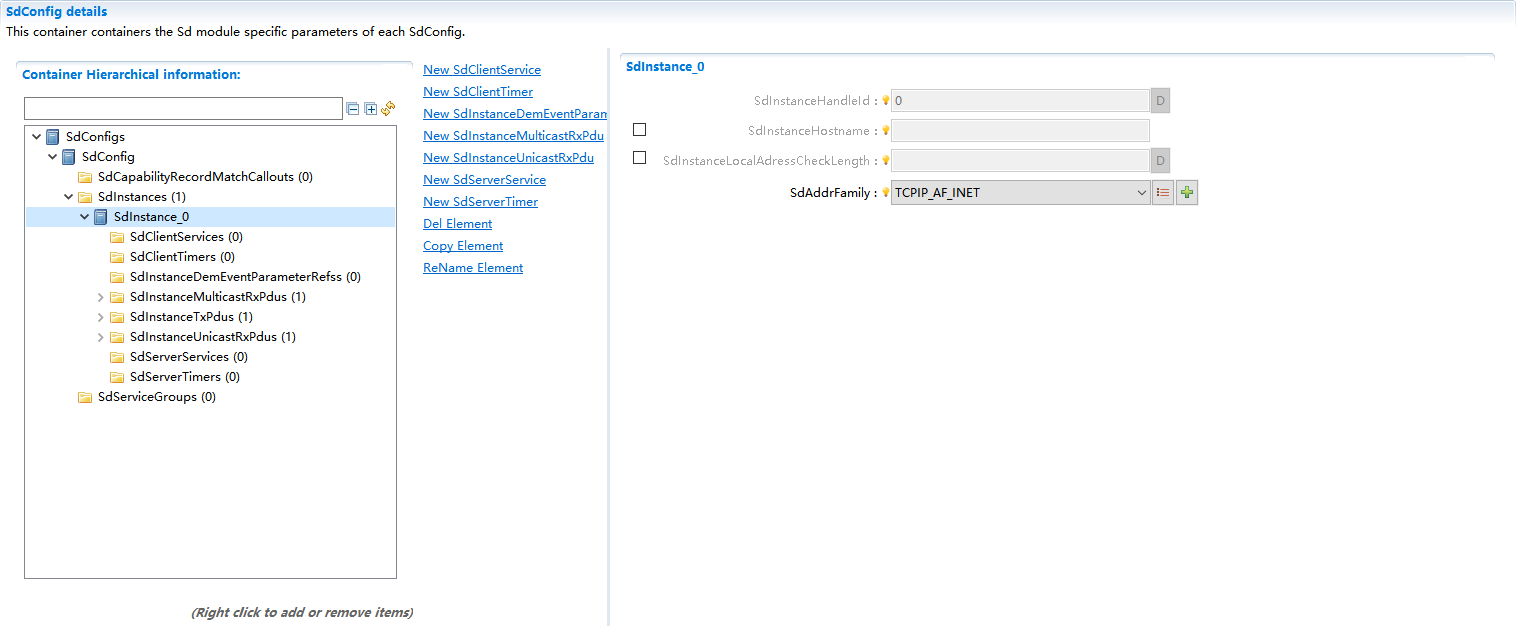
Task: Select the SdServiceGroups tree item
Action: click(x=157, y=396)
